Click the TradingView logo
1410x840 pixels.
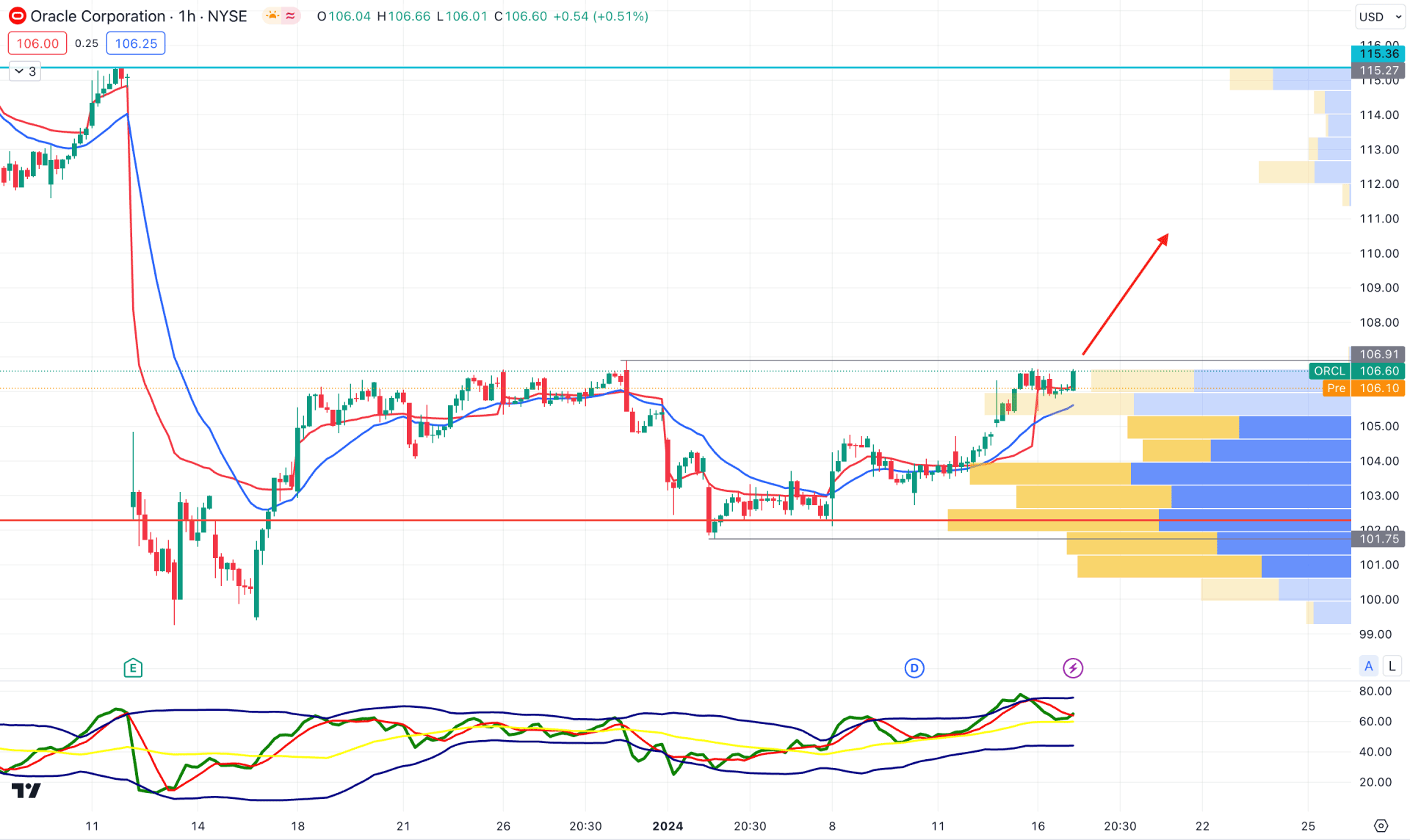pyautogui.click(x=26, y=791)
